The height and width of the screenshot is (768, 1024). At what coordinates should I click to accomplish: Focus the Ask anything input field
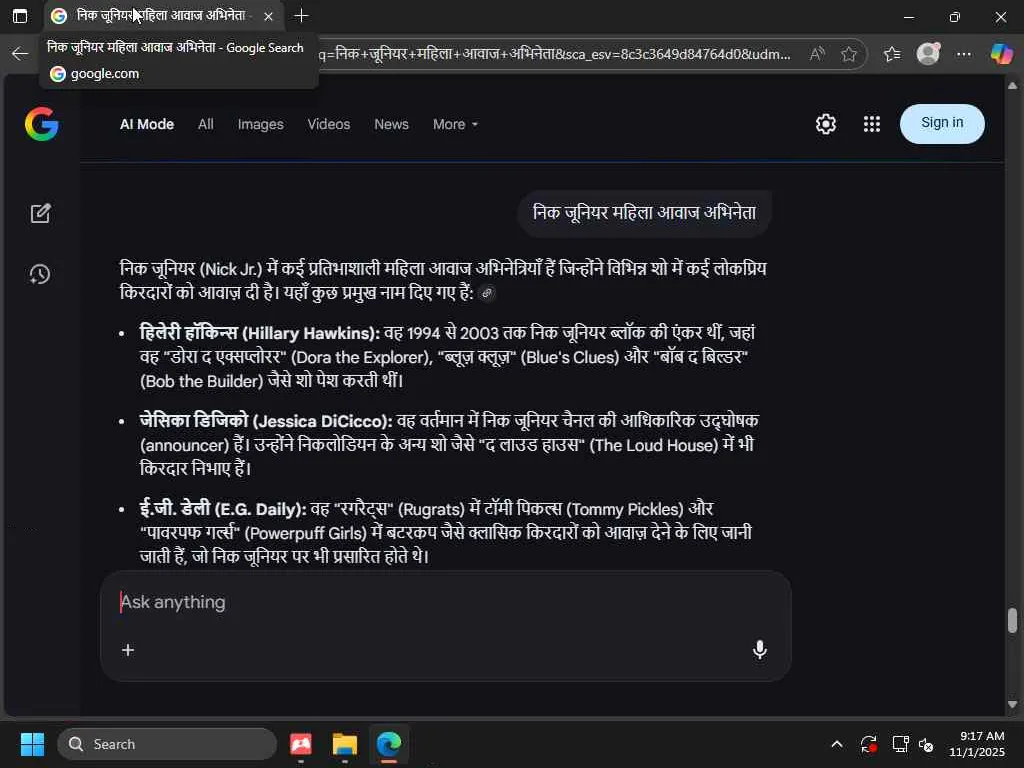445,602
